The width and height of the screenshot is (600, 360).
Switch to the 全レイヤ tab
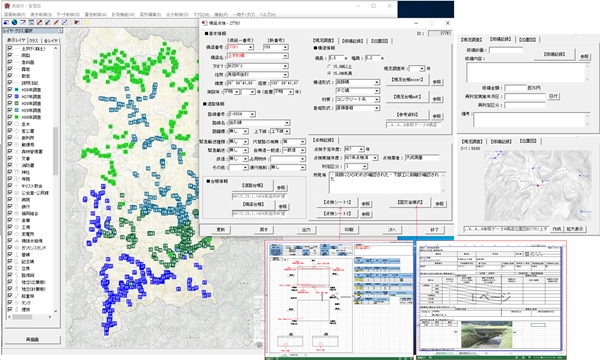(x=51, y=40)
